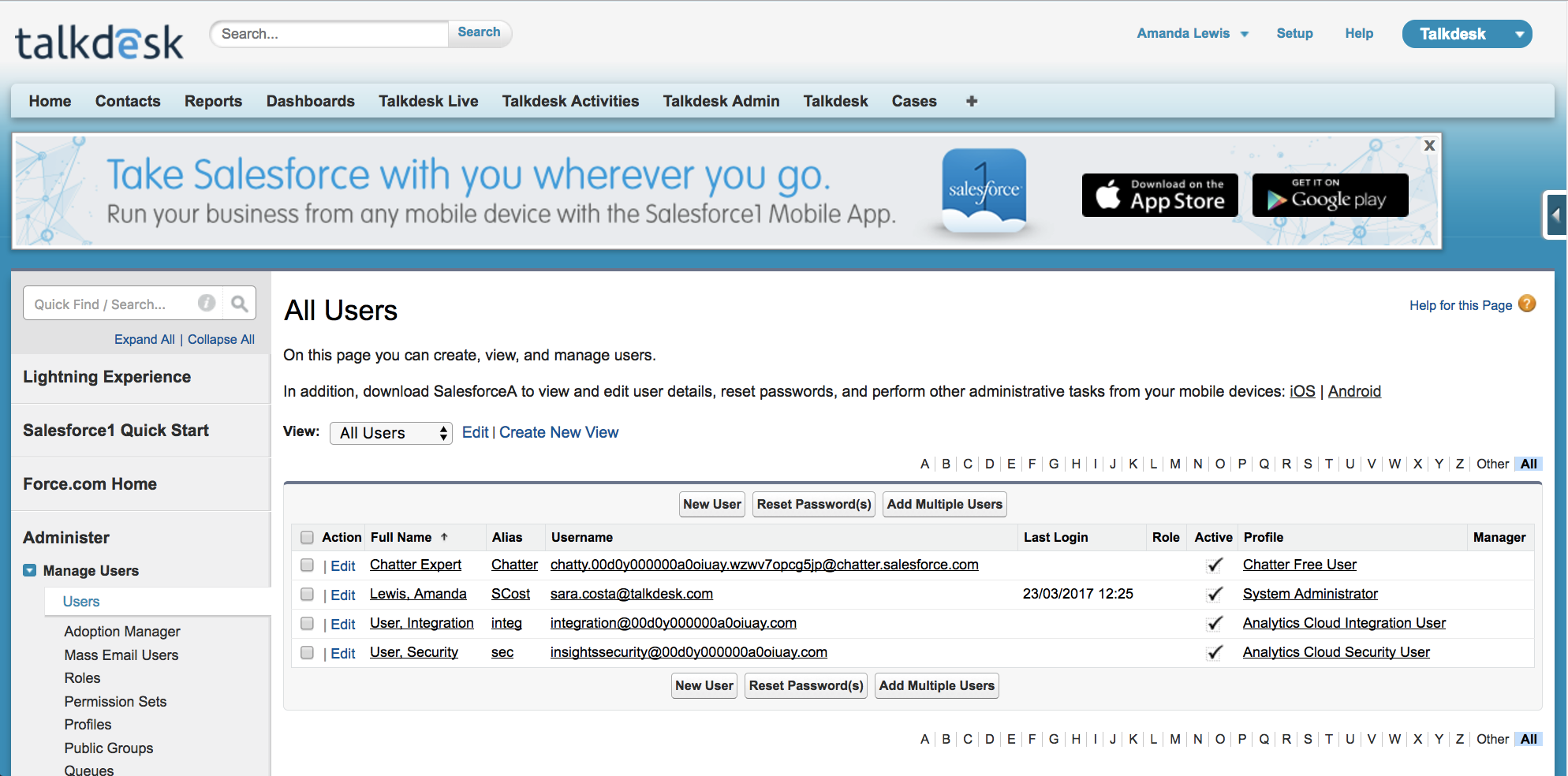Edit the Chatter Expert user
1568x776 pixels.
(x=343, y=566)
